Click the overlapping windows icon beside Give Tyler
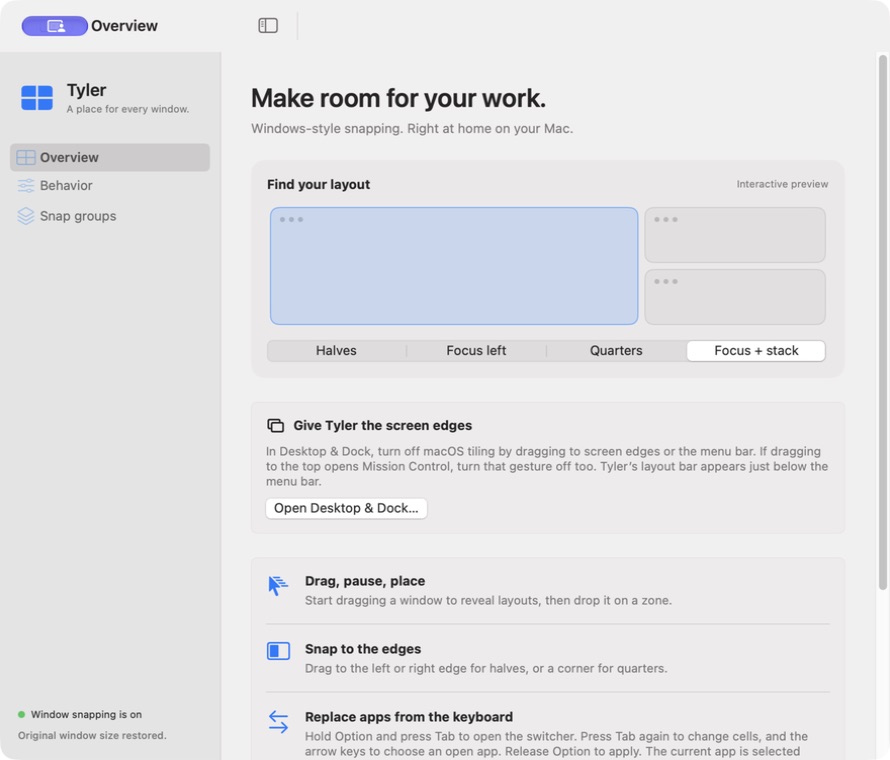 click(276, 426)
